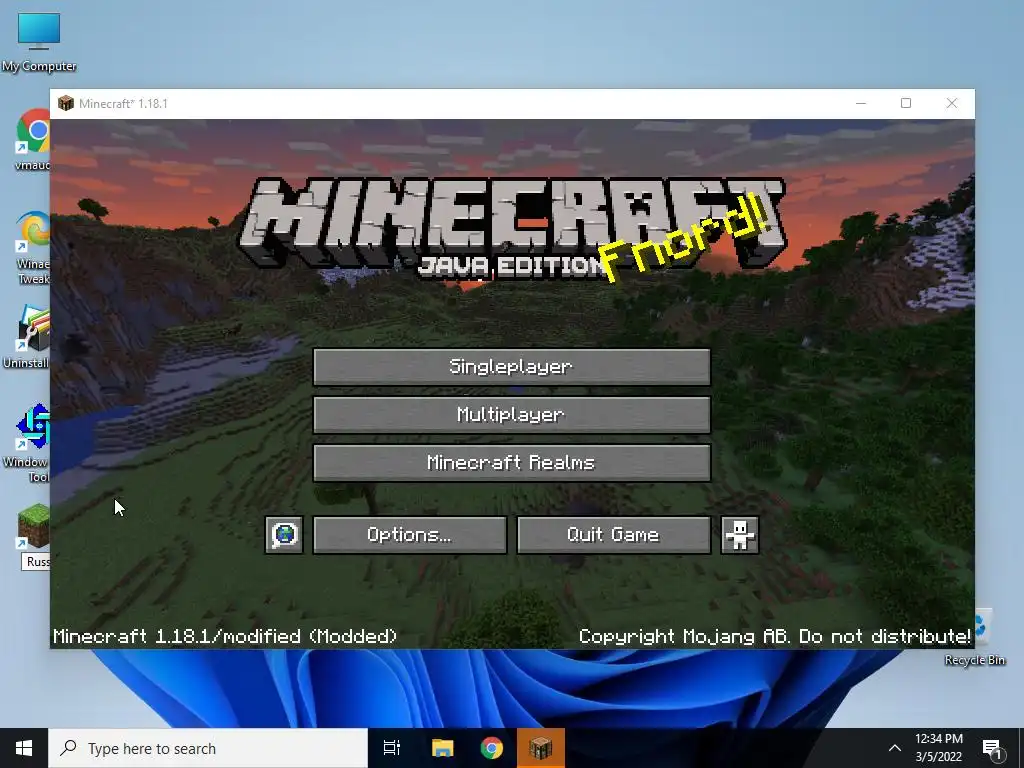Click the Minecraft 1.18.1/modified version text
Viewport: 1024px width, 768px height.
tap(225, 636)
